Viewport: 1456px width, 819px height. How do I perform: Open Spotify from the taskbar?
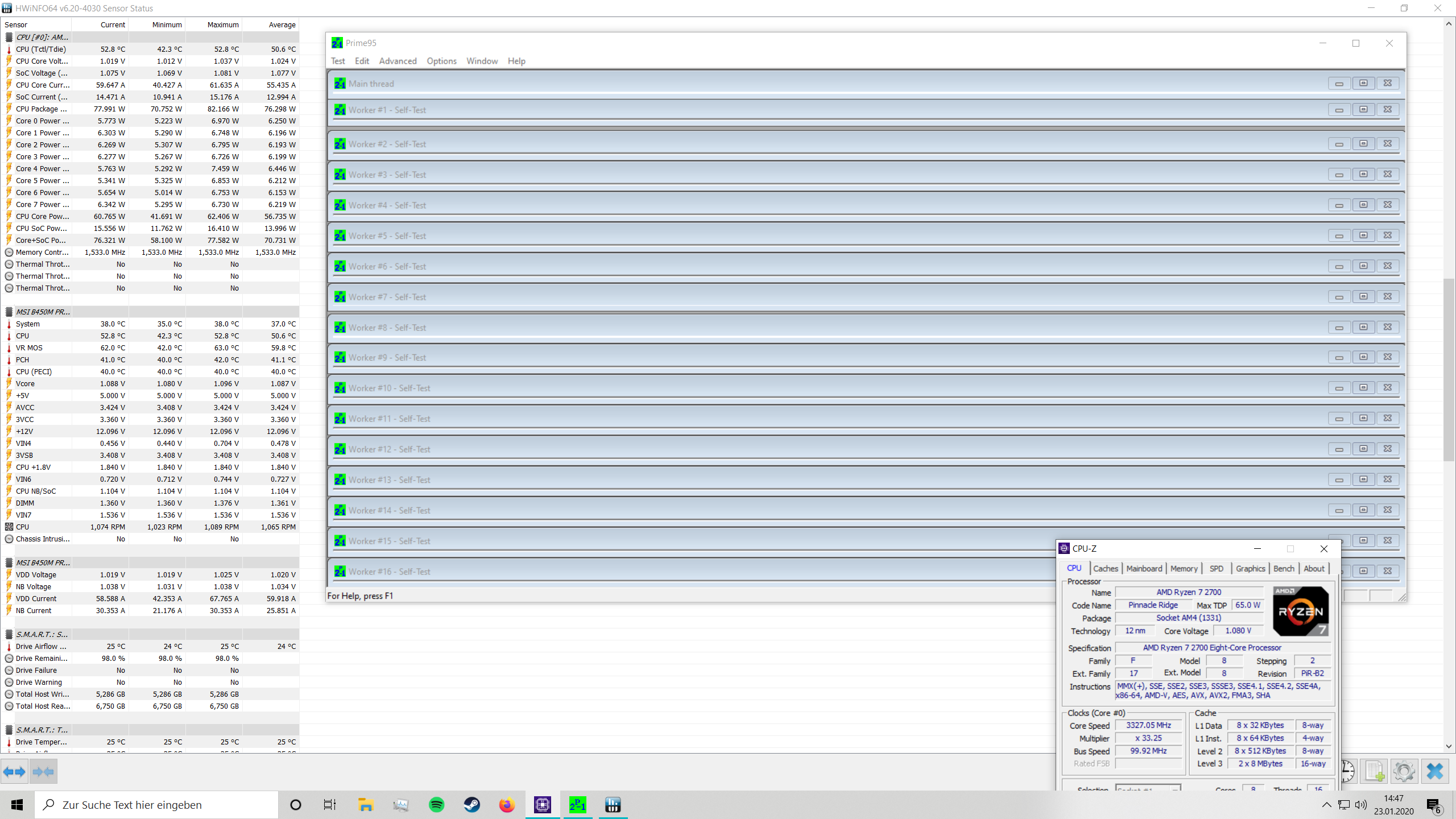click(436, 804)
